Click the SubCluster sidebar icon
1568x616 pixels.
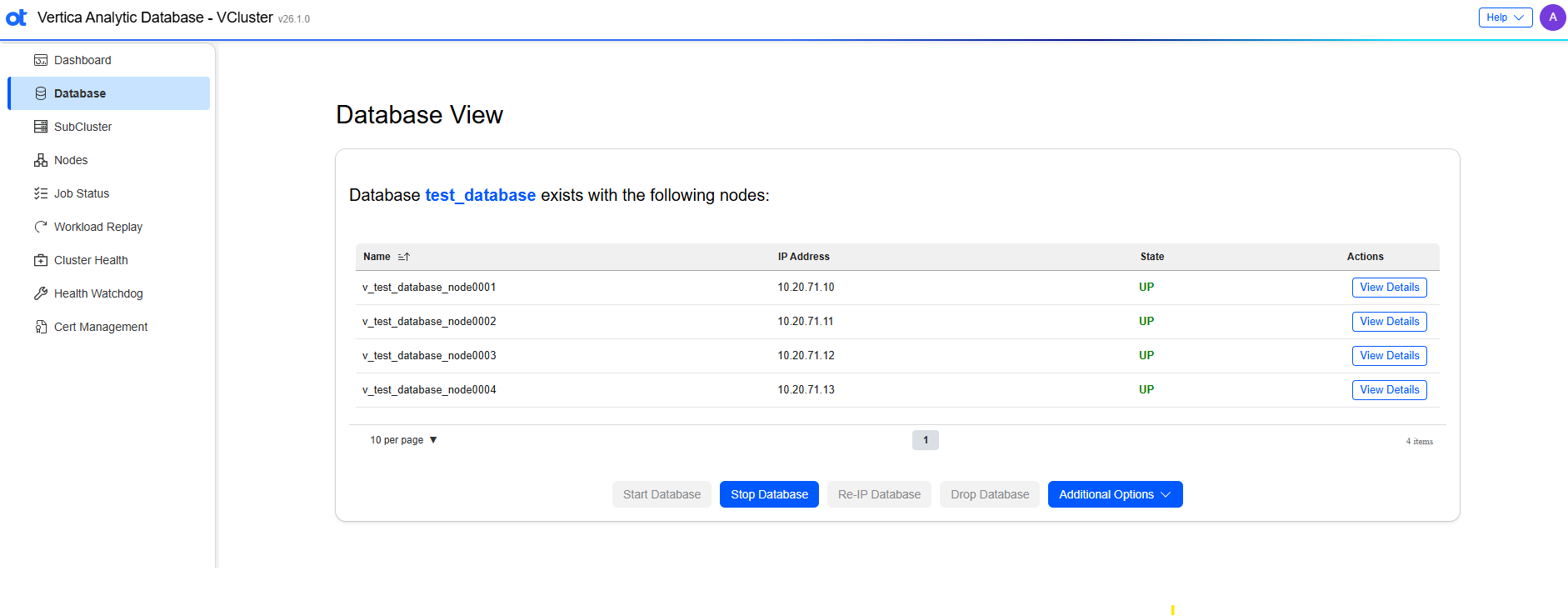(41, 127)
